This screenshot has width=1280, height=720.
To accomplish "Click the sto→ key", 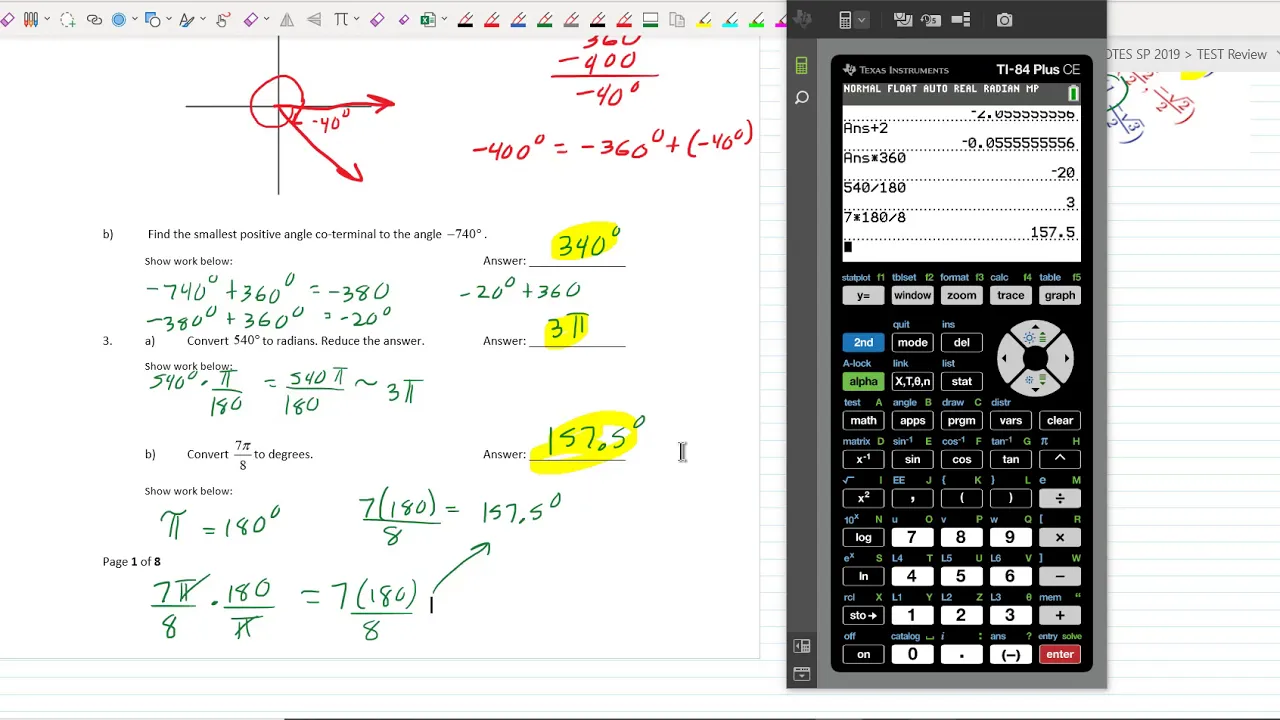I will pos(863,615).
